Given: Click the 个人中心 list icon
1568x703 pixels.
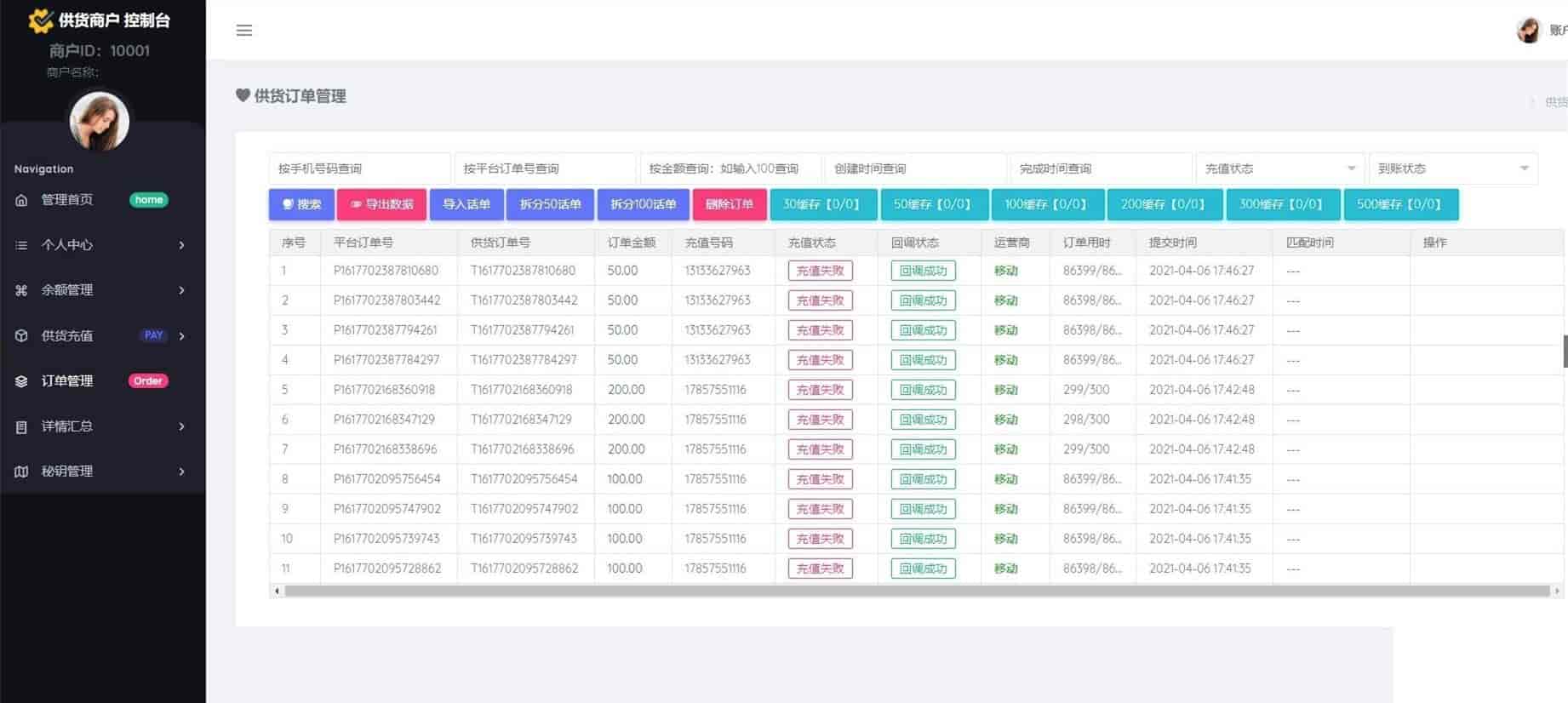Looking at the screenshot, I should 22,245.
